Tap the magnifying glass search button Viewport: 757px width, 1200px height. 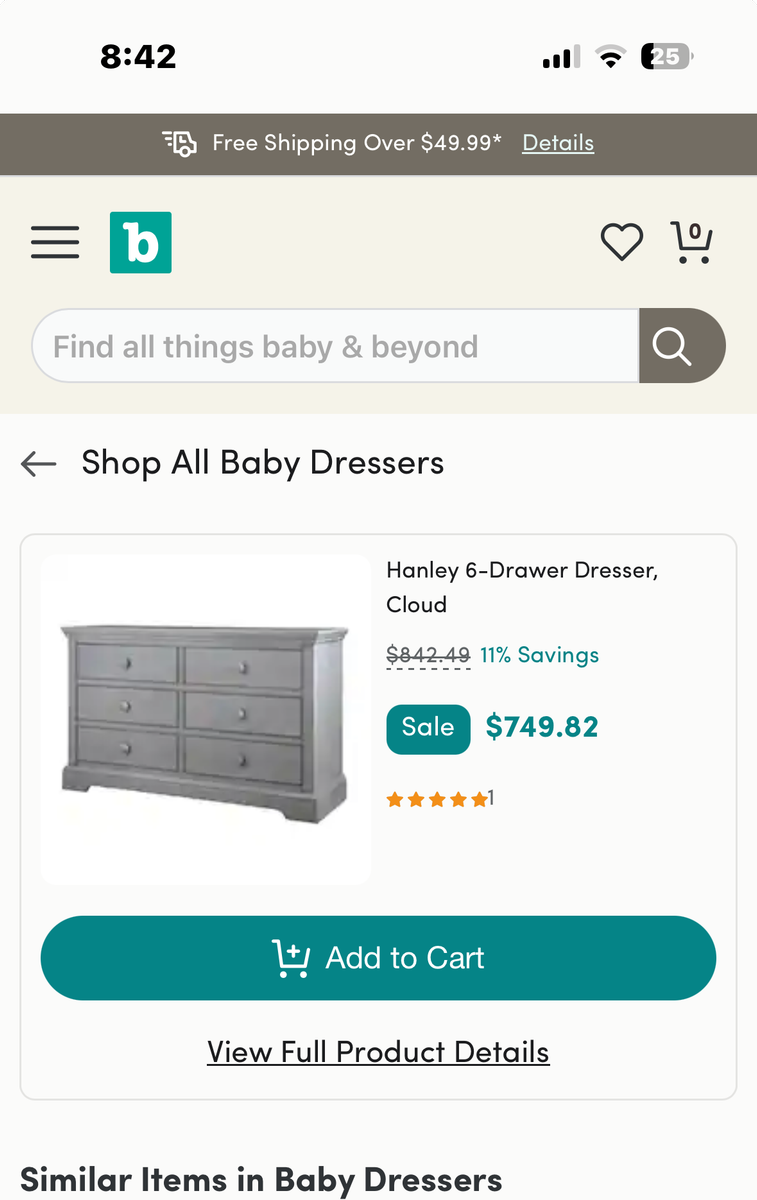[682, 346]
